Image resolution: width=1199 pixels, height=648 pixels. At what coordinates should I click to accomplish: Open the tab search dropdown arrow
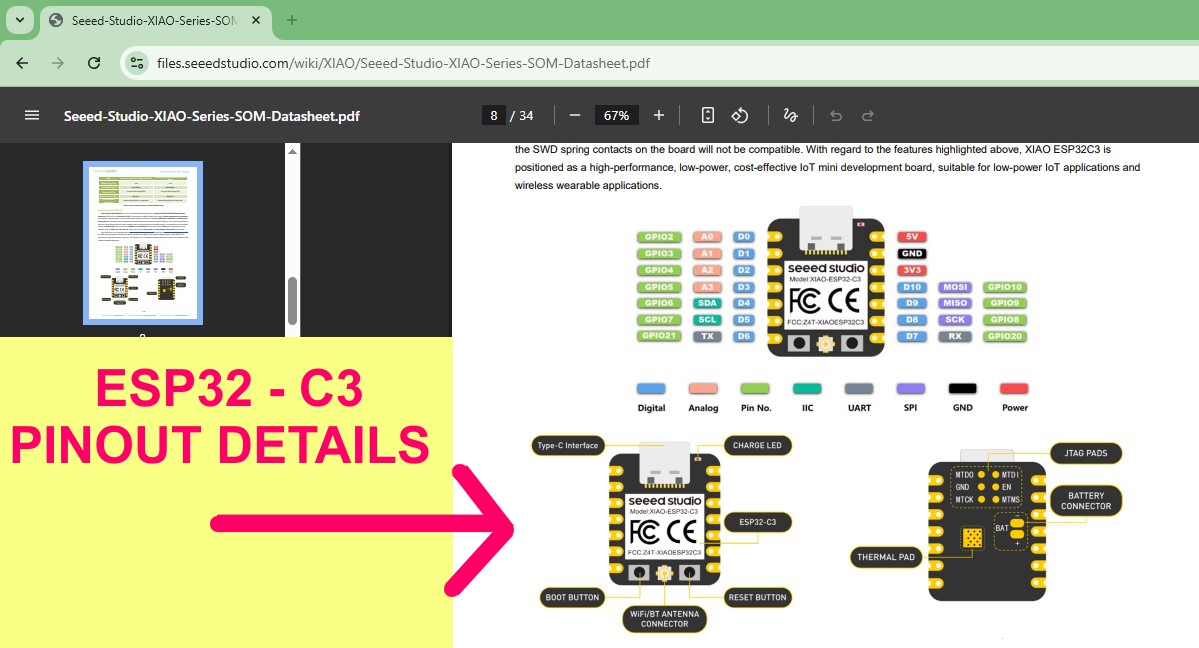(x=20, y=20)
